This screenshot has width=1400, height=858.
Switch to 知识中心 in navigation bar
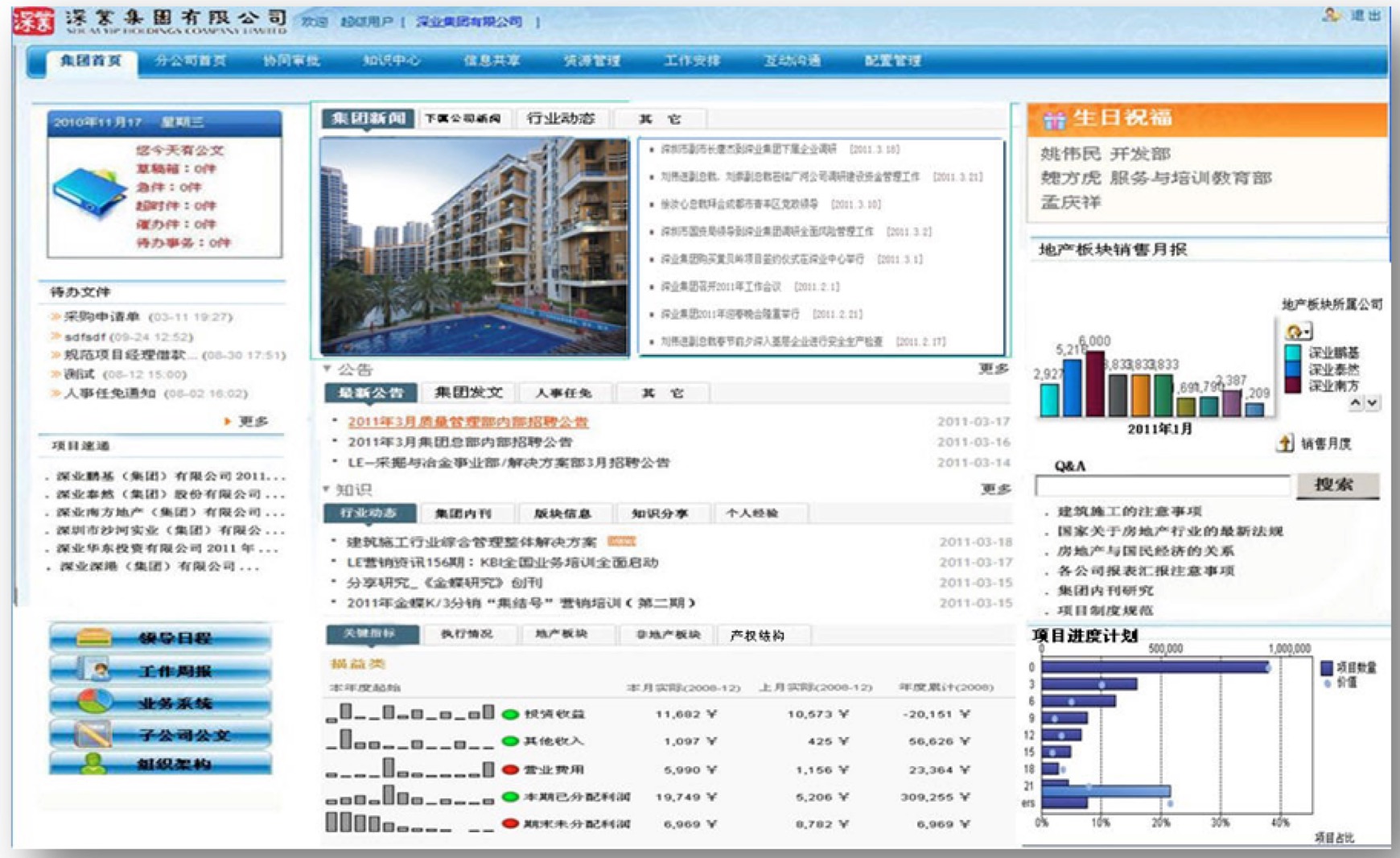391,60
